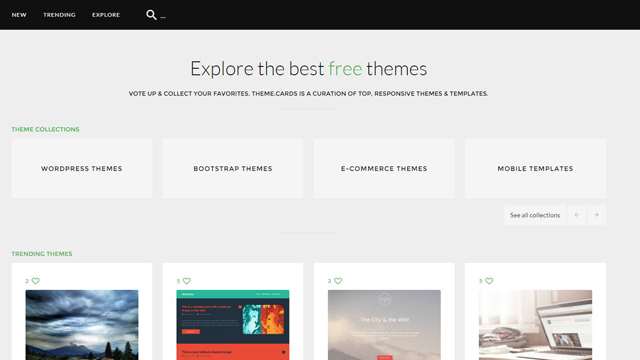This screenshot has width=640, height=360.
Task: Open the TRENDING menu item
Action: coord(59,15)
